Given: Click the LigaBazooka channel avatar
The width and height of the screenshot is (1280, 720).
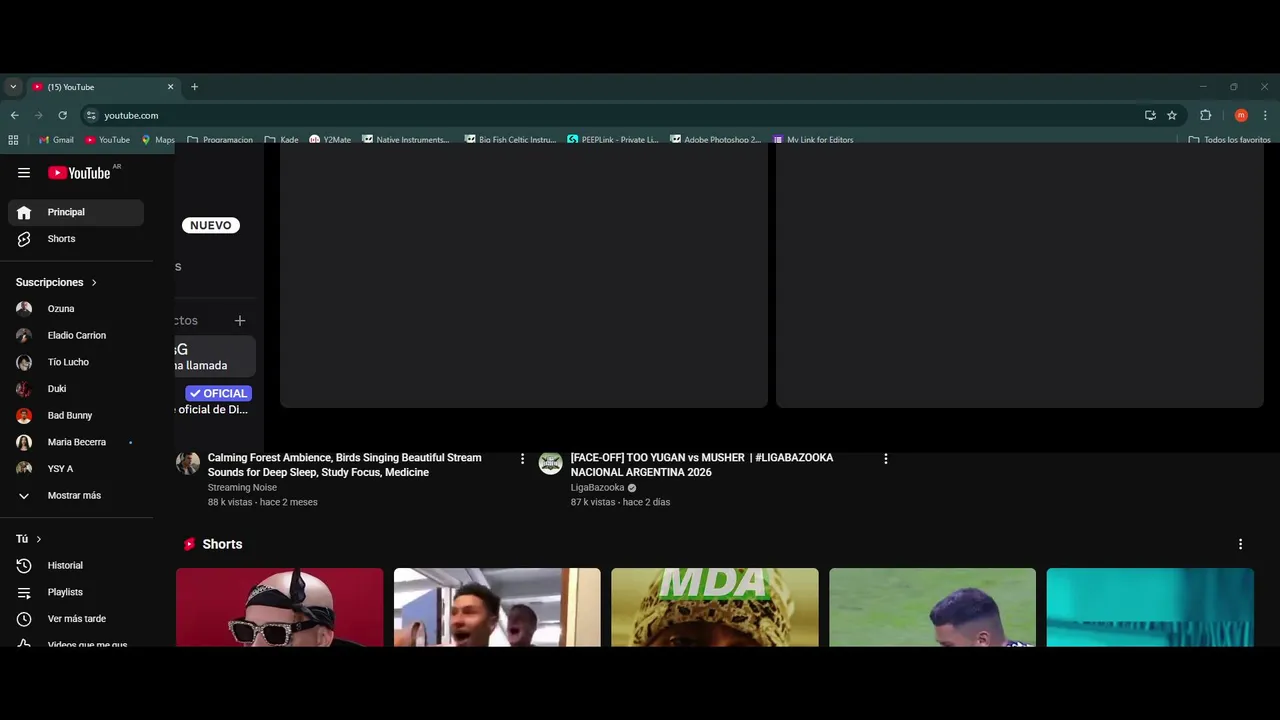Looking at the screenshot, I should [x=551, y=462].
